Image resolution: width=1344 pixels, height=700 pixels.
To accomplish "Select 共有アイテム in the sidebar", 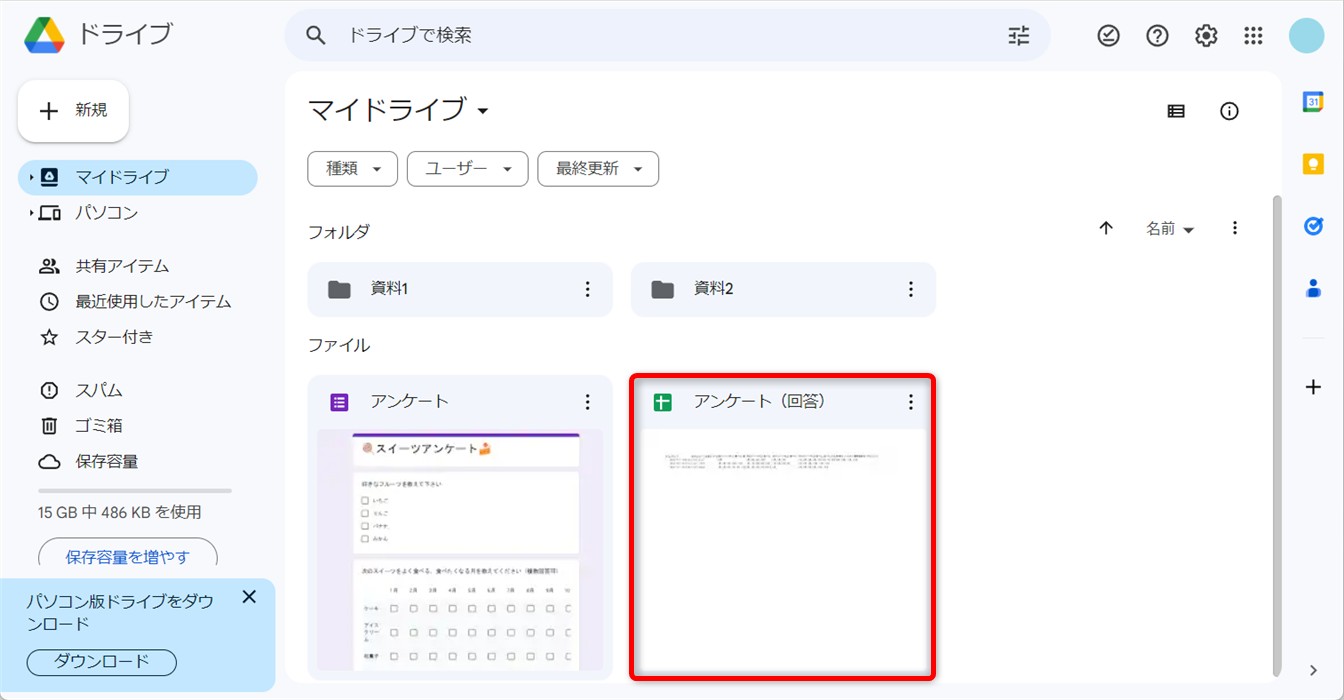I will [x=122, y=266].
